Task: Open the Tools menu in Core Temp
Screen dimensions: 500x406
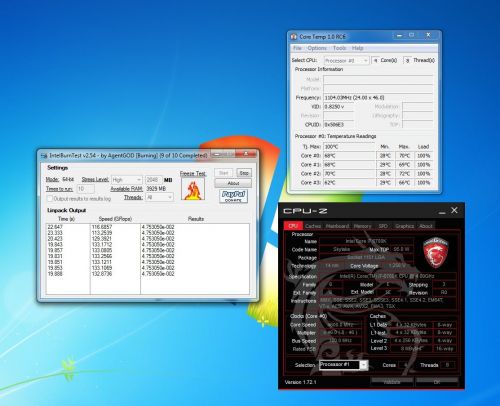Action: click(339, 48)
